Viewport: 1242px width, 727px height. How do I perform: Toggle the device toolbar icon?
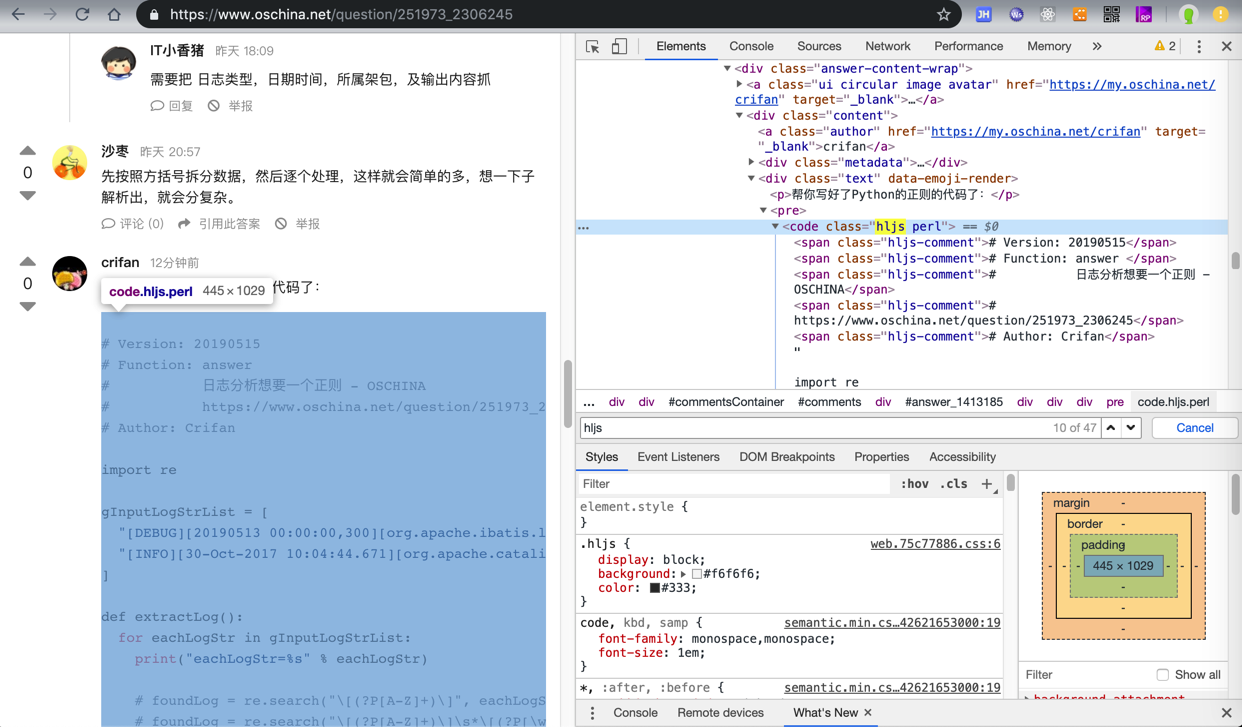pyautogui.click(x=619, y=47)
